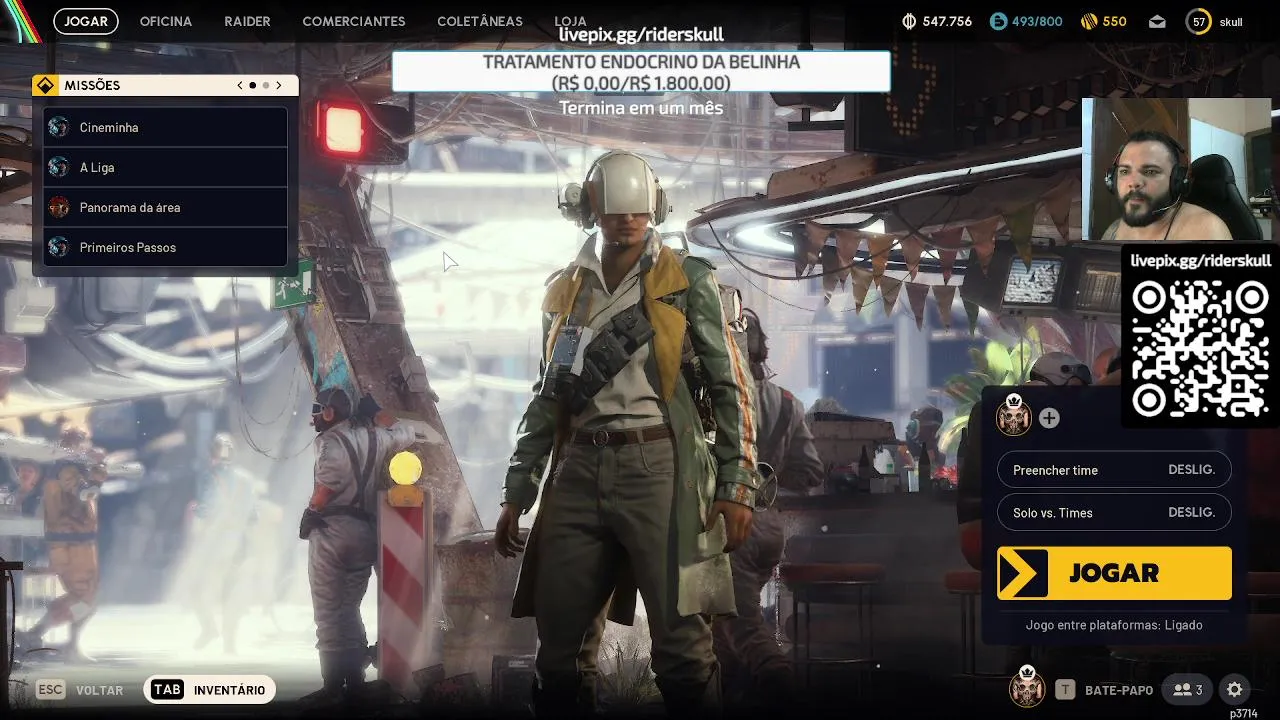
Task: Click the A Liga mission giver icon
Action: click(x=59, y=167)
